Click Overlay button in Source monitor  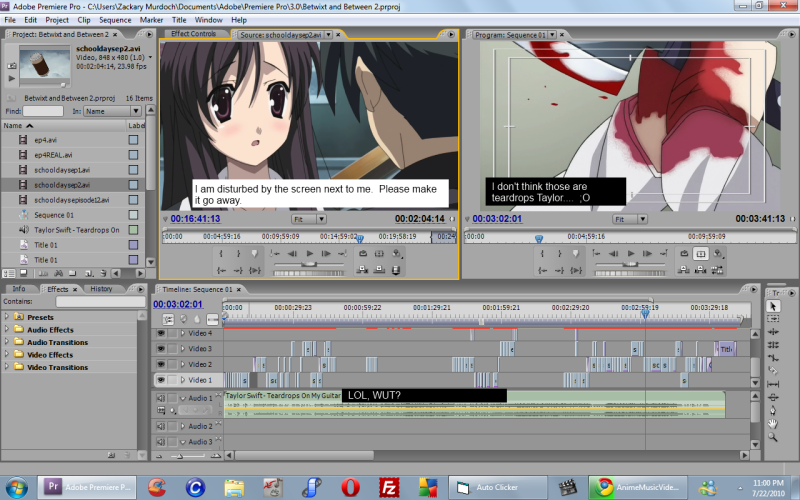[x=379, y=269]
